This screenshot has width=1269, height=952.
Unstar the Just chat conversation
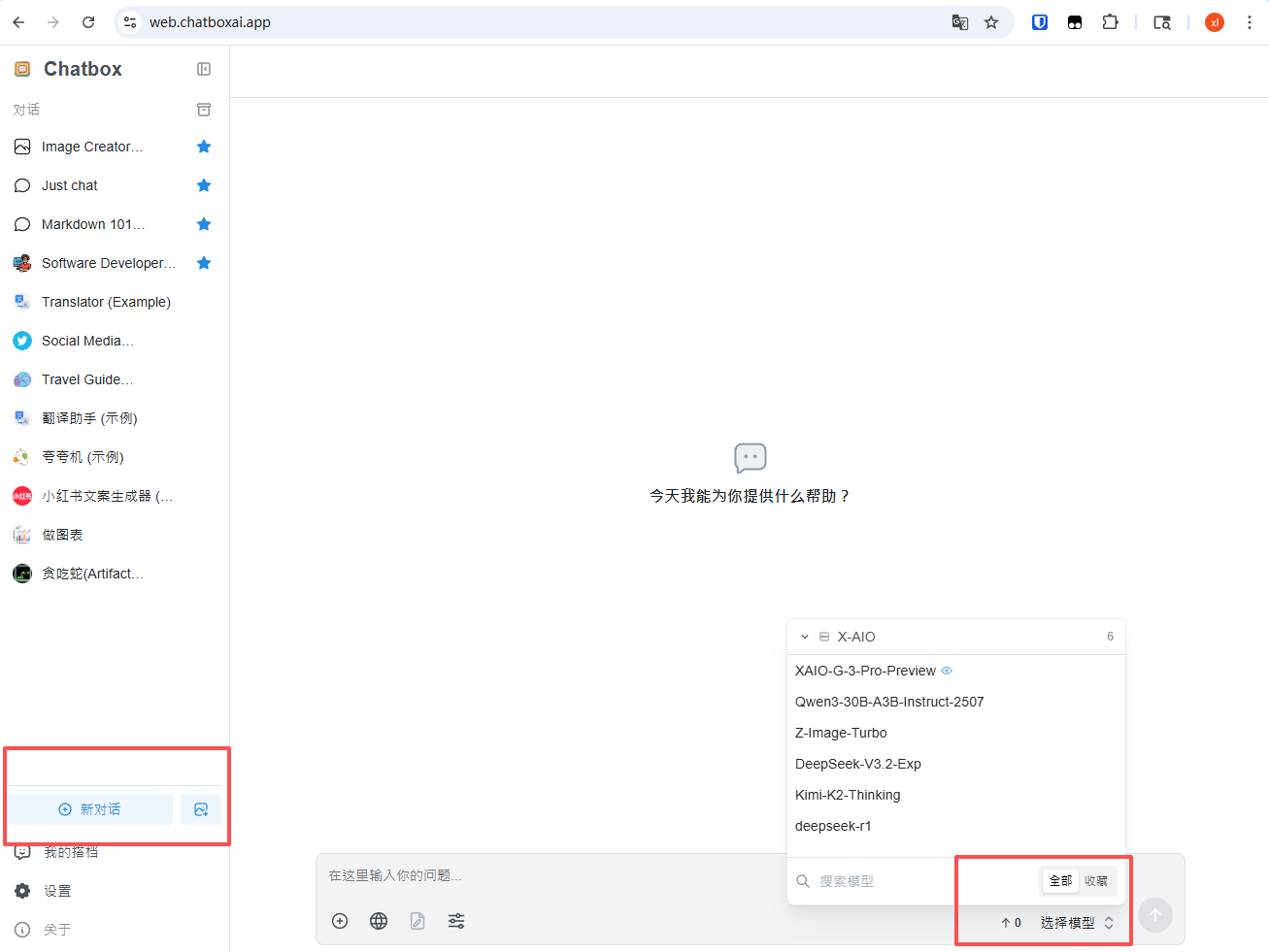click(x=204, y=185)
